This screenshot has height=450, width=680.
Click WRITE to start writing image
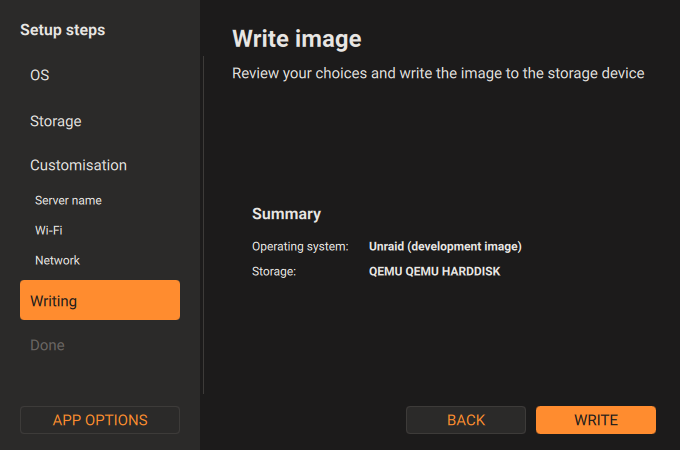[596, 420]
